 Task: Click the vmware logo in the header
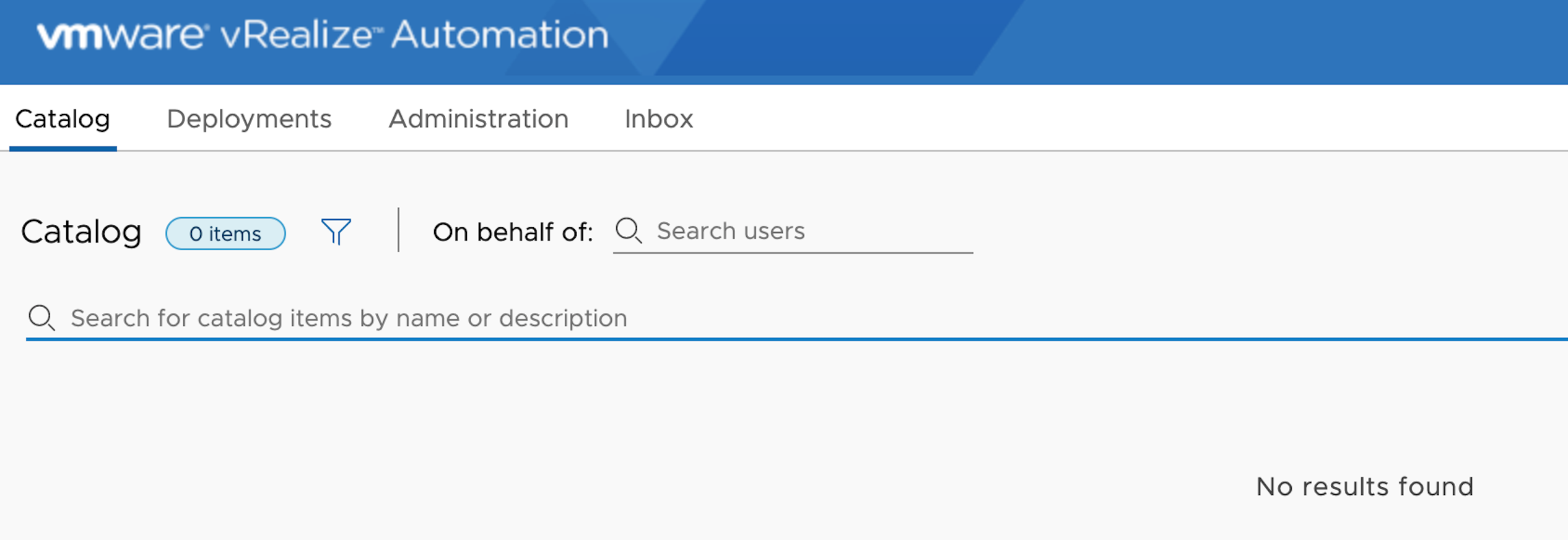pyautogui.click(x=120, y=35)
